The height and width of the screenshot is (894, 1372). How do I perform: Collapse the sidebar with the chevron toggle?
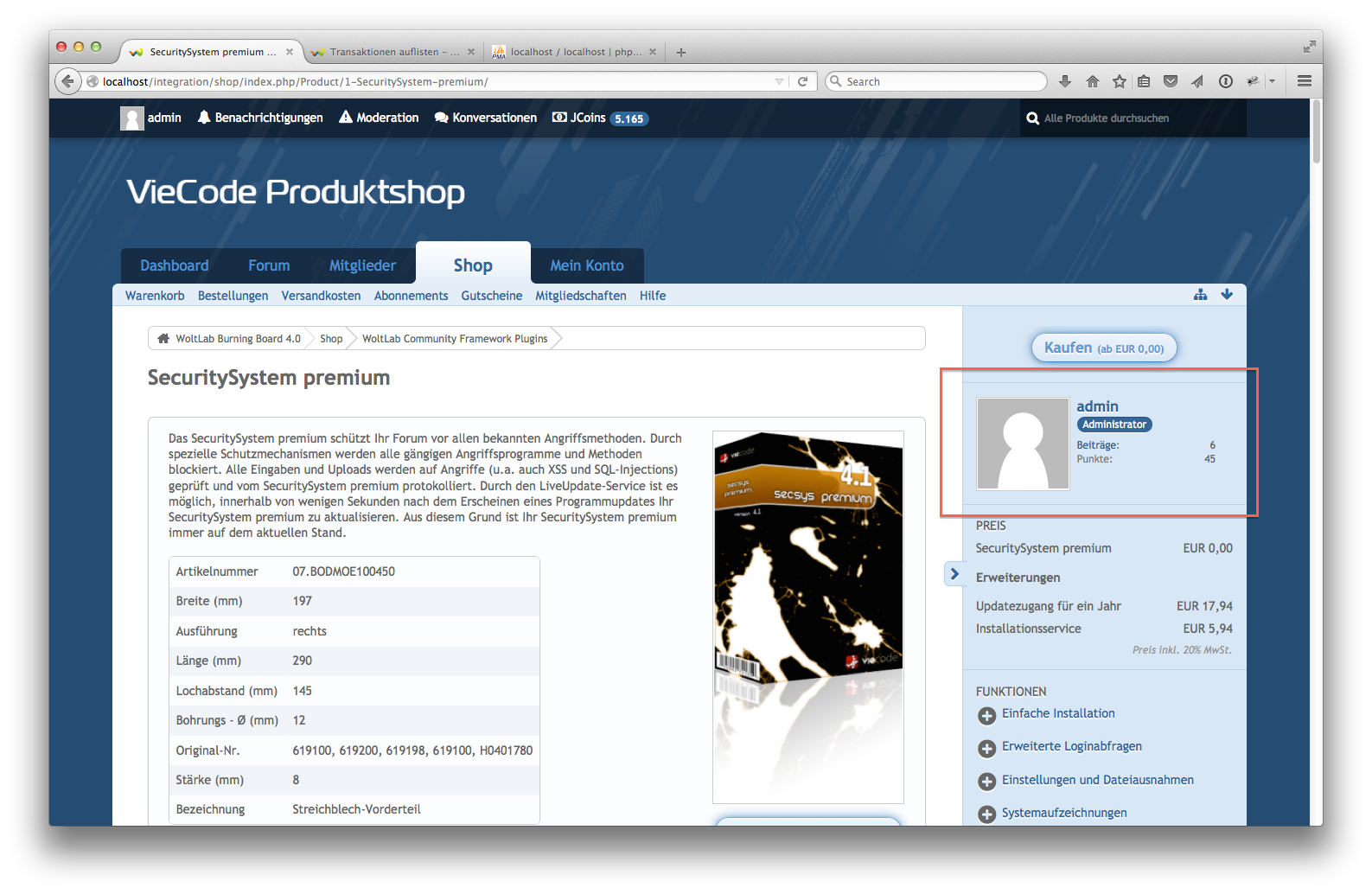click(954, 573)
